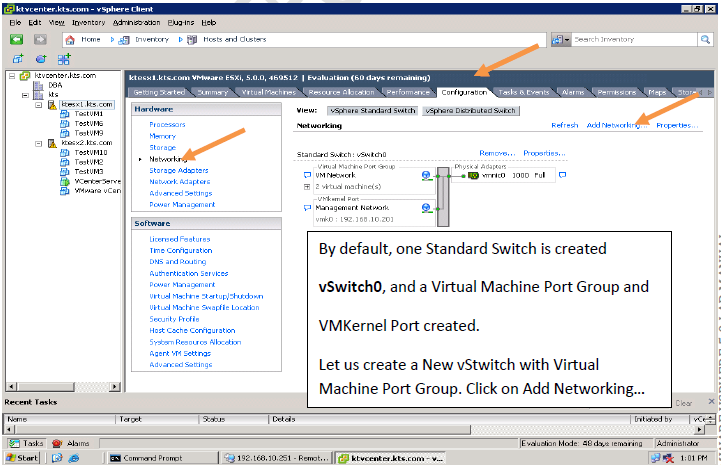This screenshot has width=721, height=465.
Task: Open Licensed Features under Software
Action: (180, 239)
